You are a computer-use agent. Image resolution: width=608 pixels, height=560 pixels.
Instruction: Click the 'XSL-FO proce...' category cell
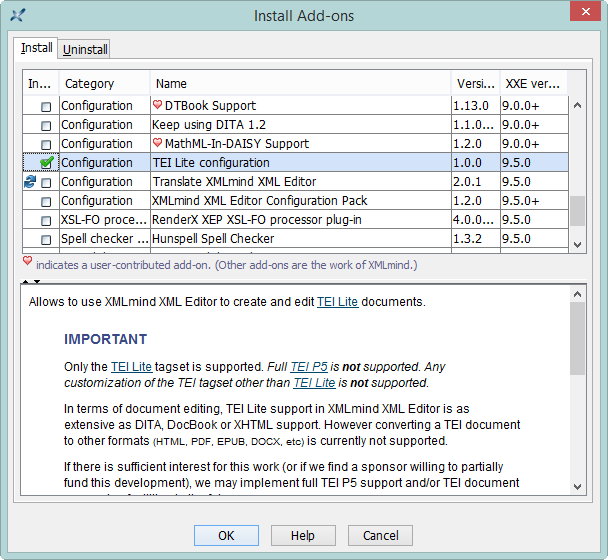[x=104, y=220]
